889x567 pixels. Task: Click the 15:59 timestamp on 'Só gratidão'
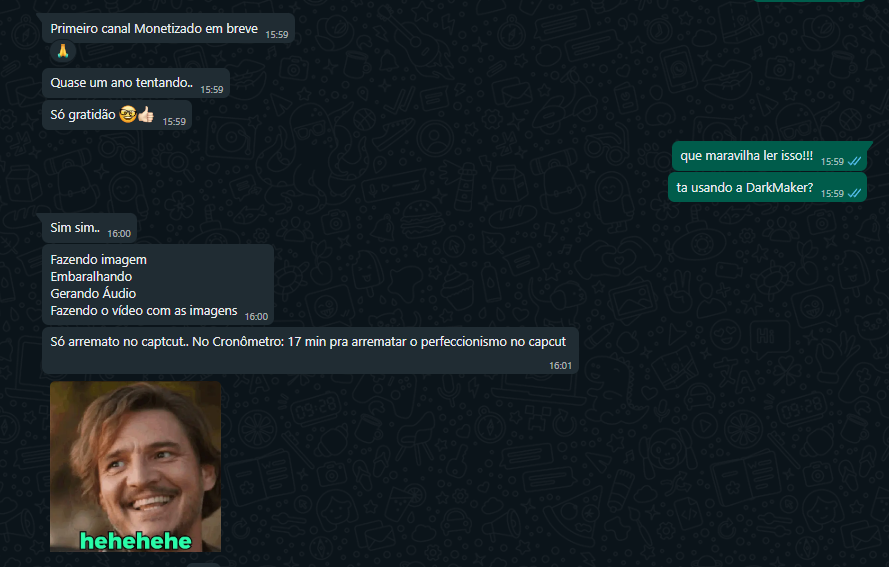click(x=174, y=121)
